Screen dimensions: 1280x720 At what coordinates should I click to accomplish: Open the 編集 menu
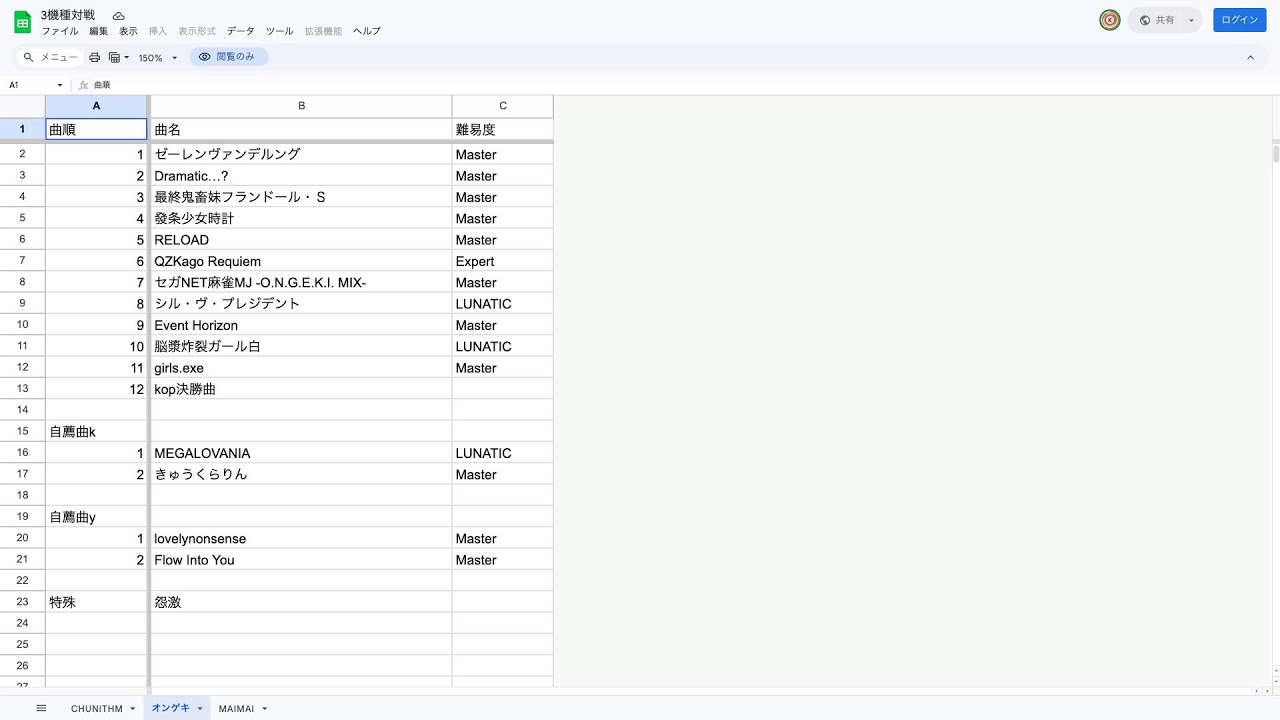98,31
